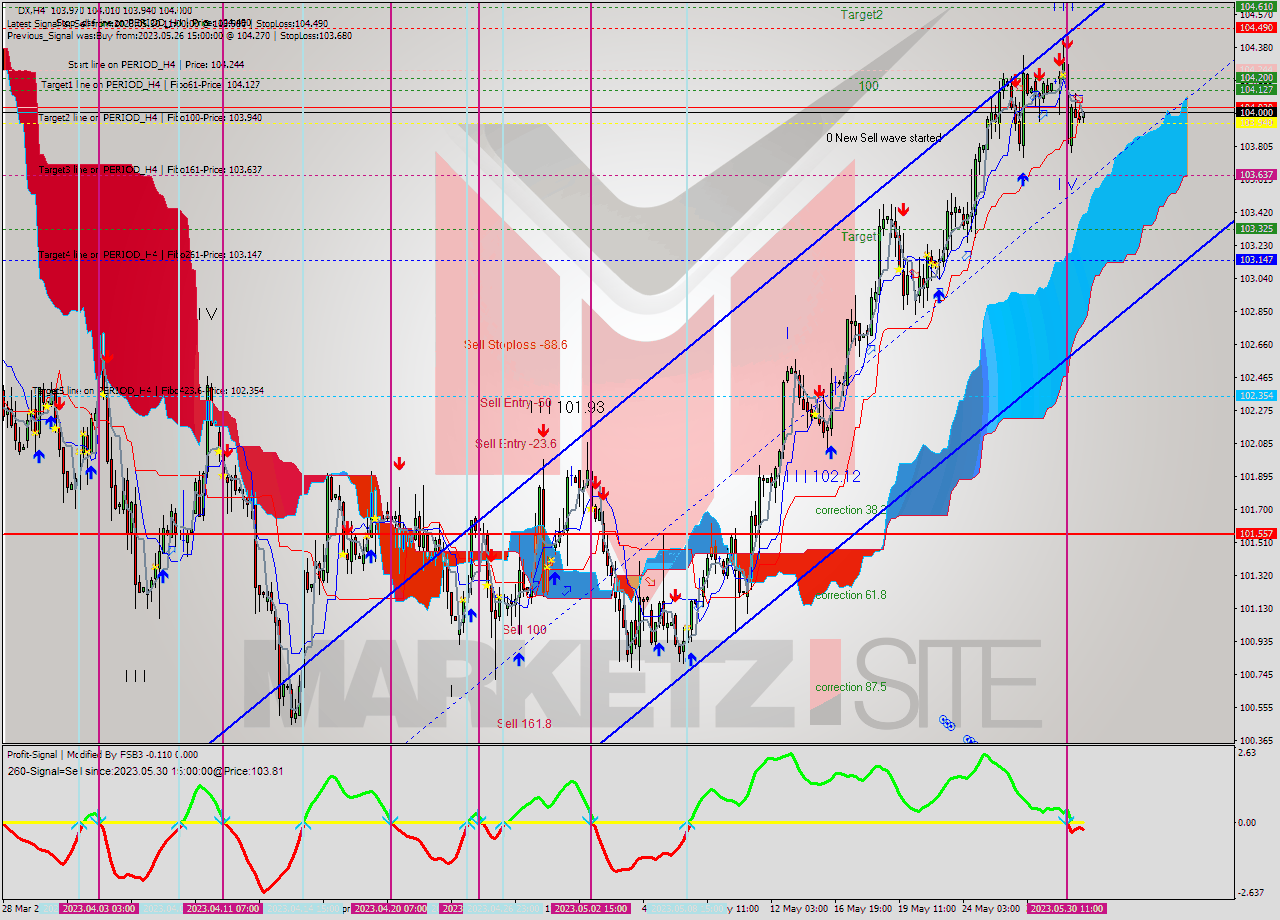This screenshot has width=1280, height=920.
Task: Select the Target1 line Fibo61-Price 104.127 label
Action: [x=150, y=85]
